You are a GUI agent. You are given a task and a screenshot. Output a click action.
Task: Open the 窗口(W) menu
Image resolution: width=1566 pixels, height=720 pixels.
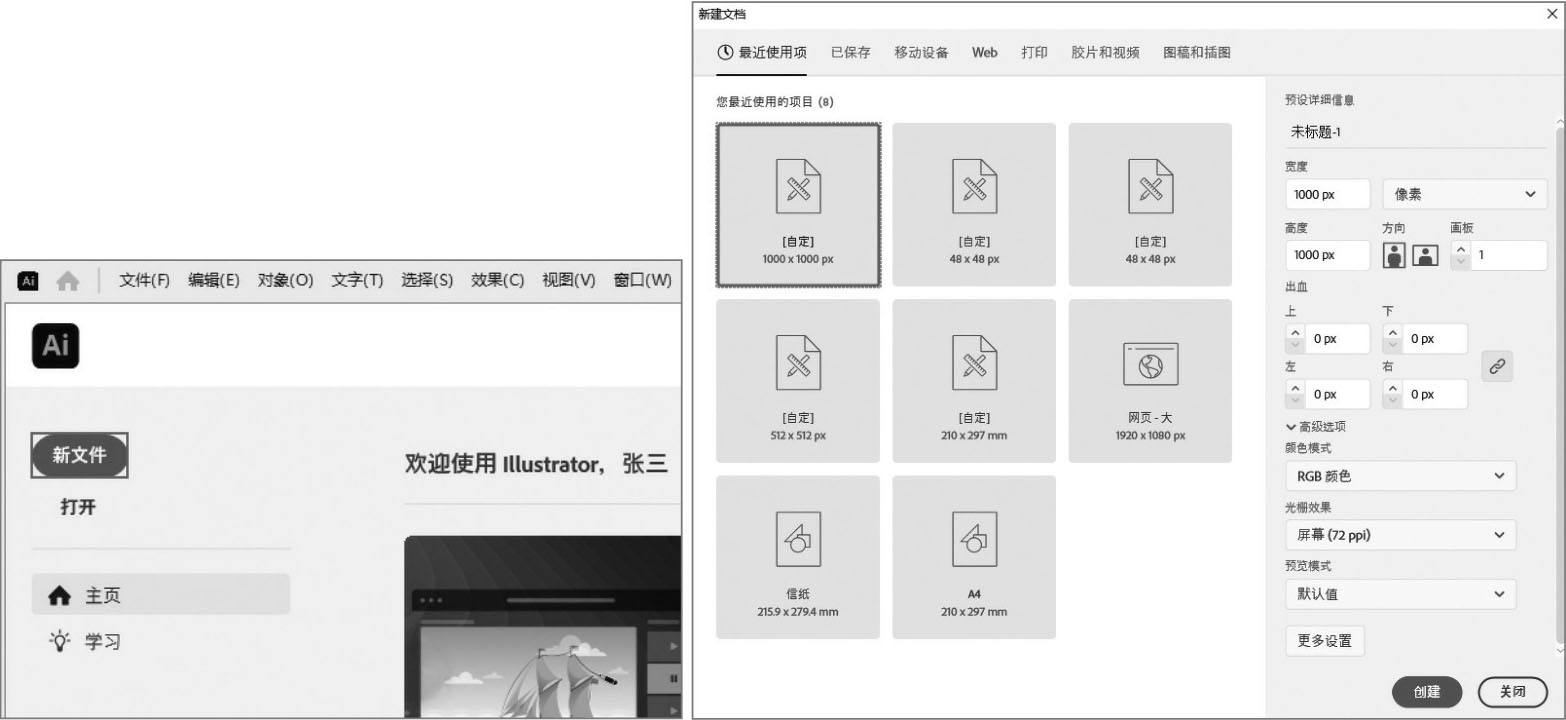point(643,281)
